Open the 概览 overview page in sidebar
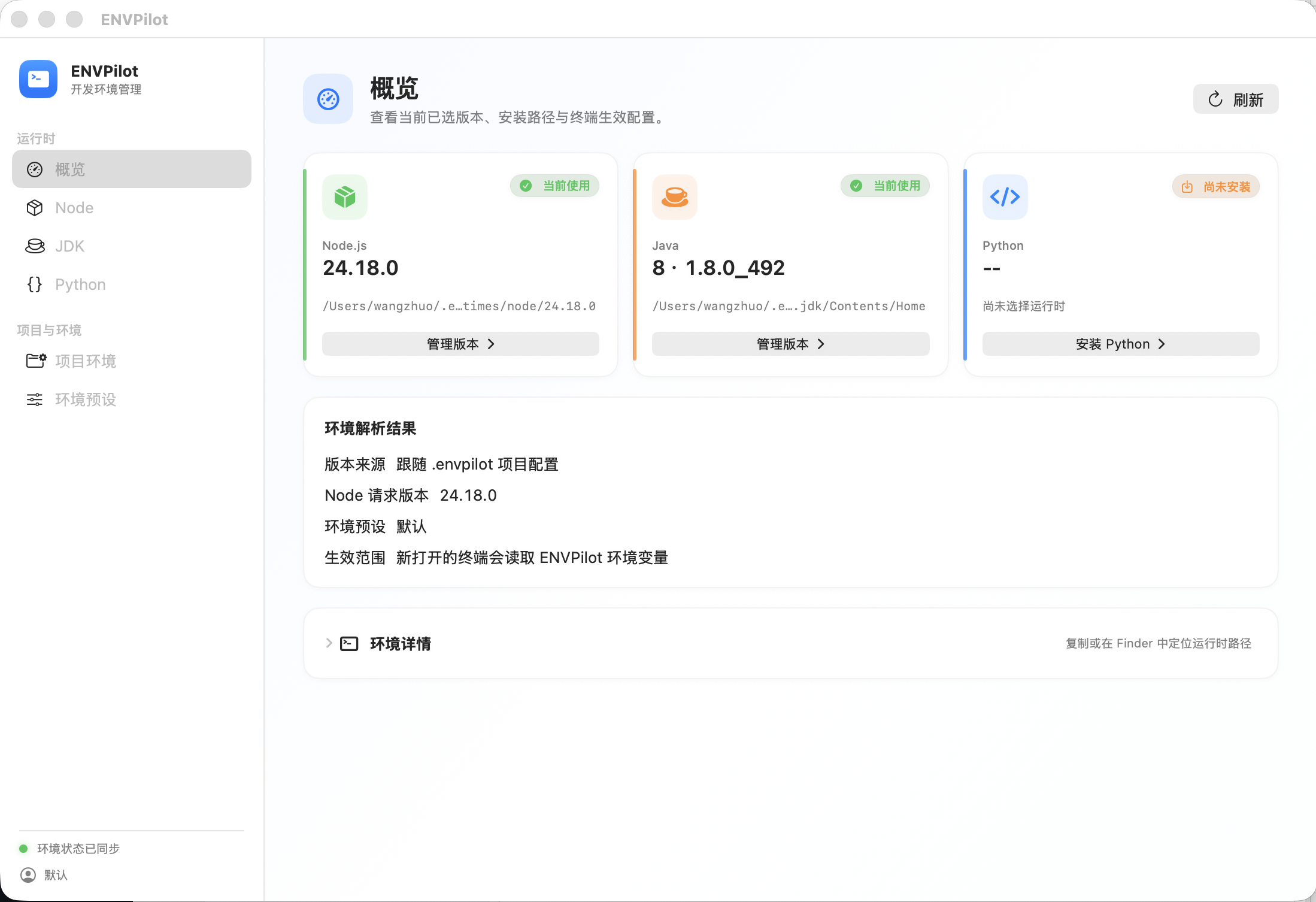 tap(132, 169)
